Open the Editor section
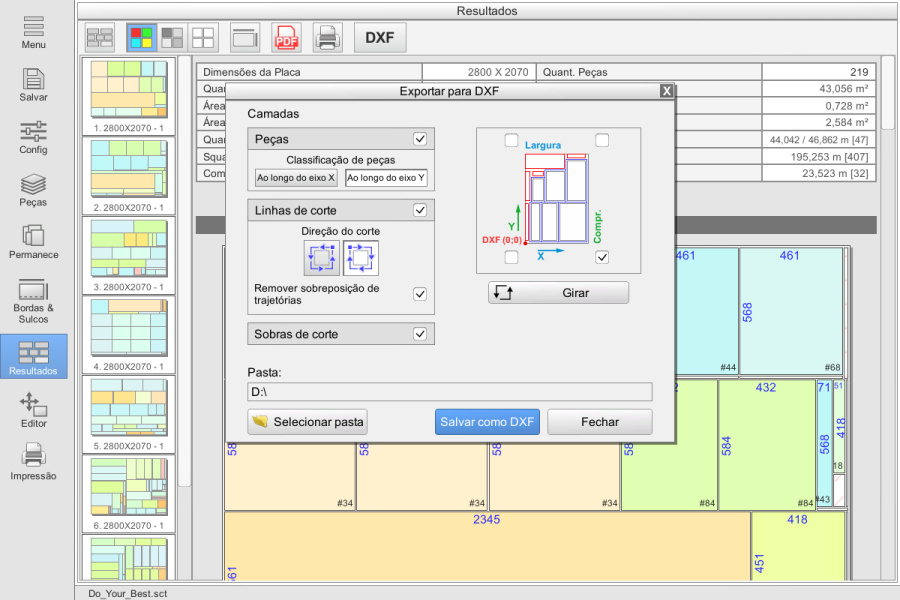The image size is (900, 600). tap(33, 410)
